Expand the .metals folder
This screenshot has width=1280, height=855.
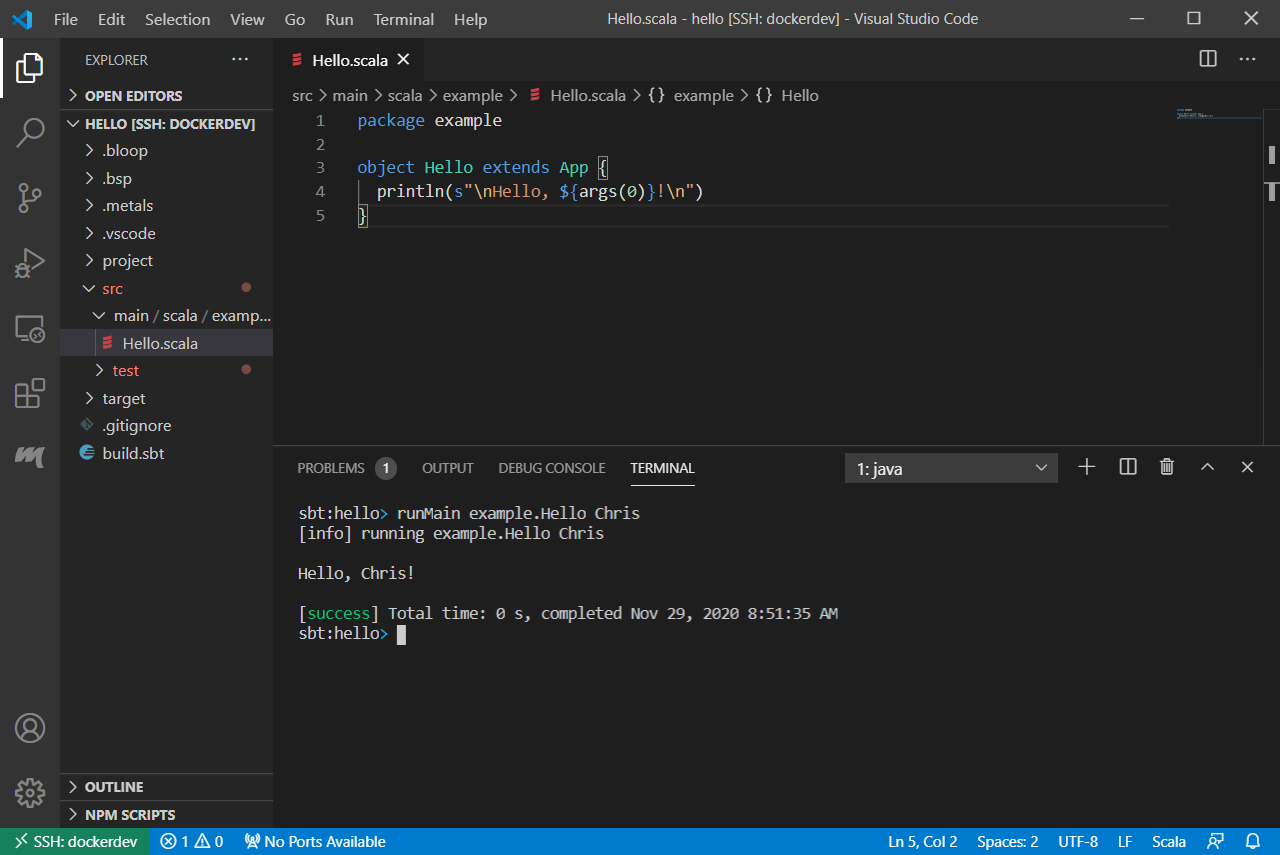click(x=166, y=206)
